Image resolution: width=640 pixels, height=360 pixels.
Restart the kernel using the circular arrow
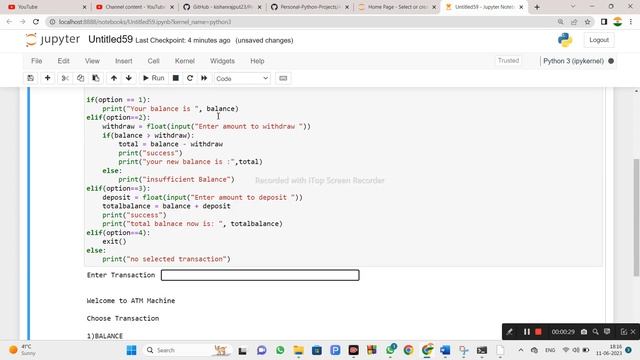(190, 78)
